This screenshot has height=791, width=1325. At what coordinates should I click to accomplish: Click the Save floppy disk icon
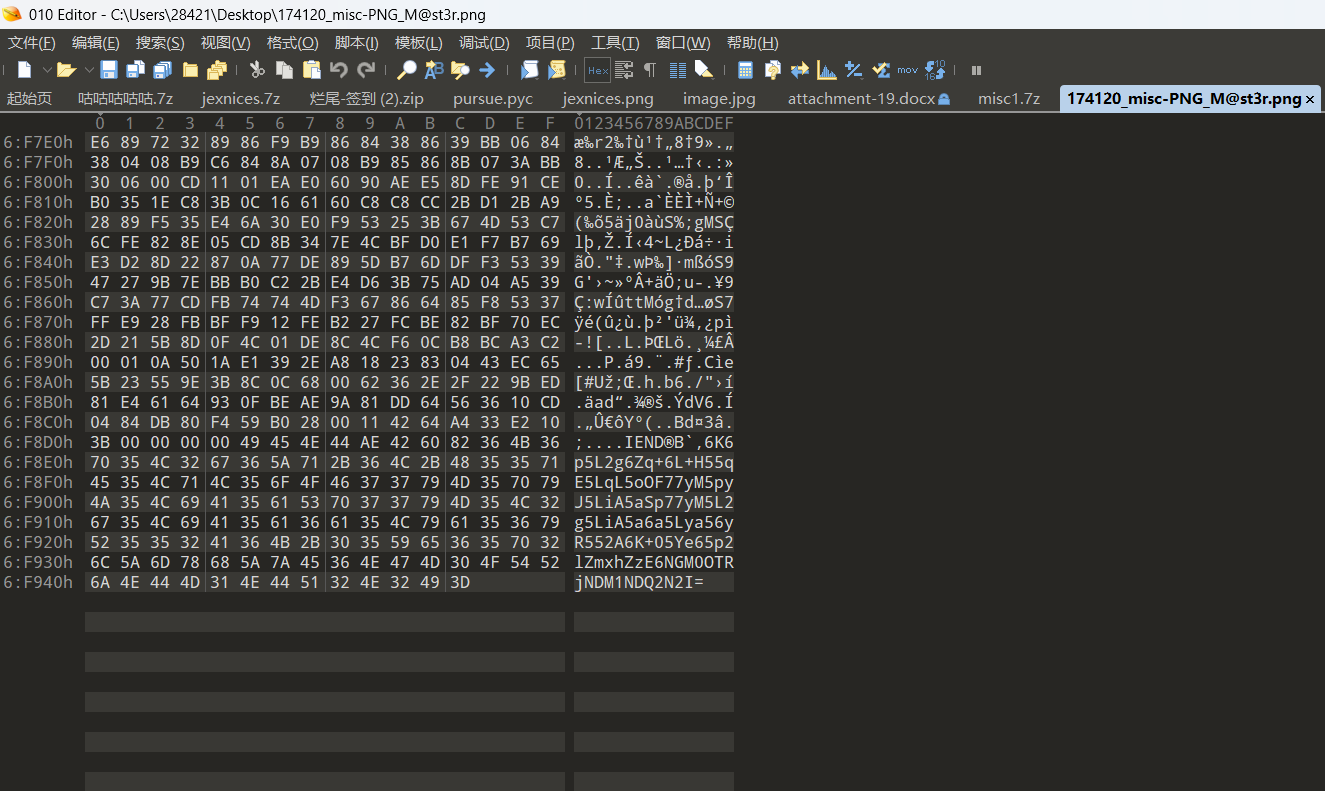click(x=109, y=70)
